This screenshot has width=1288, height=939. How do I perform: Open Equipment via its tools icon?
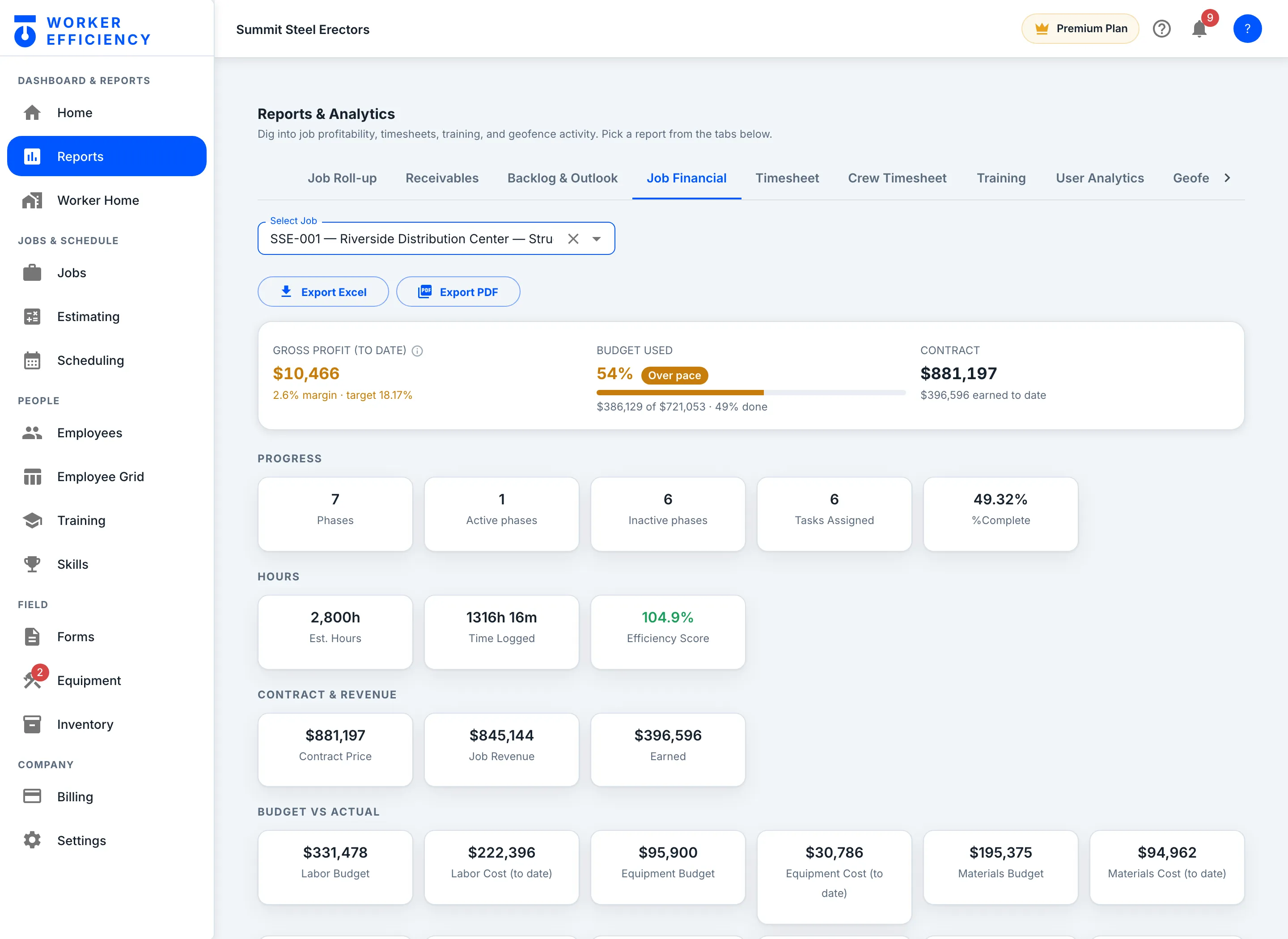(x=32, y=680)
